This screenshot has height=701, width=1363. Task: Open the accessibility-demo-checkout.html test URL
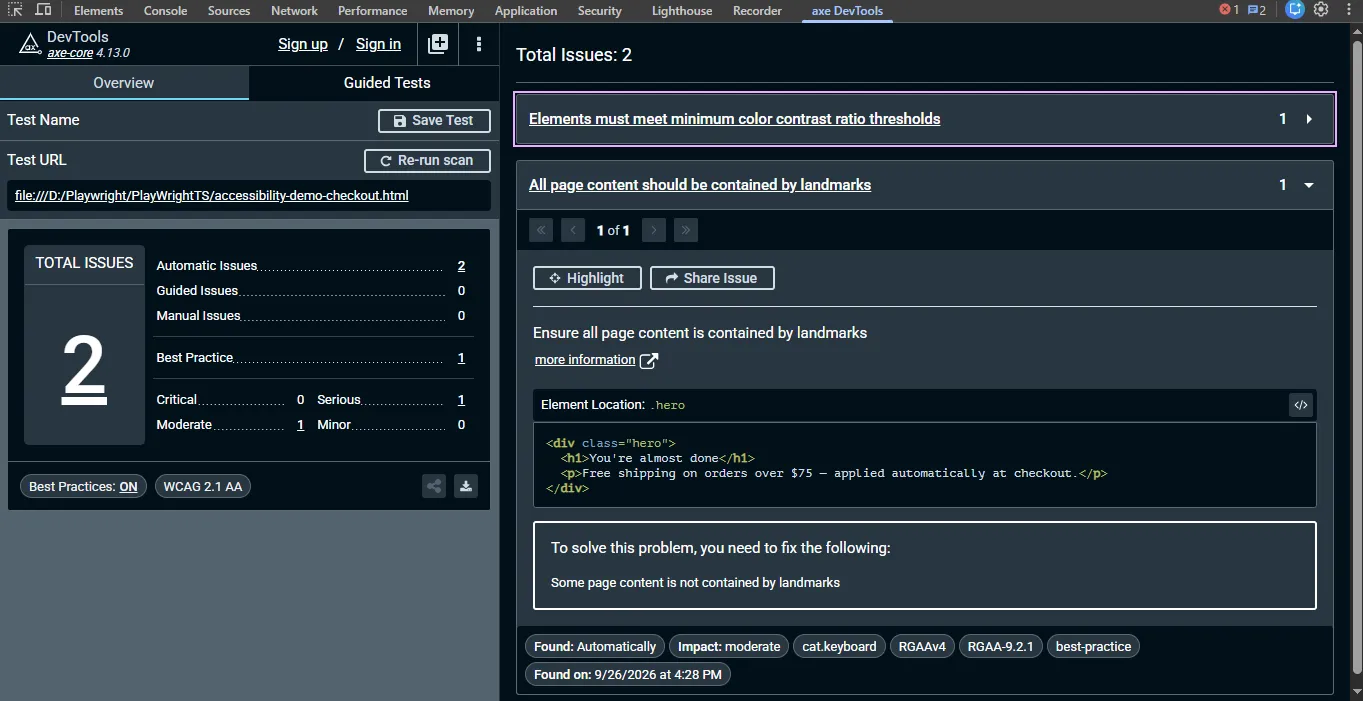(x=212, y=196)
